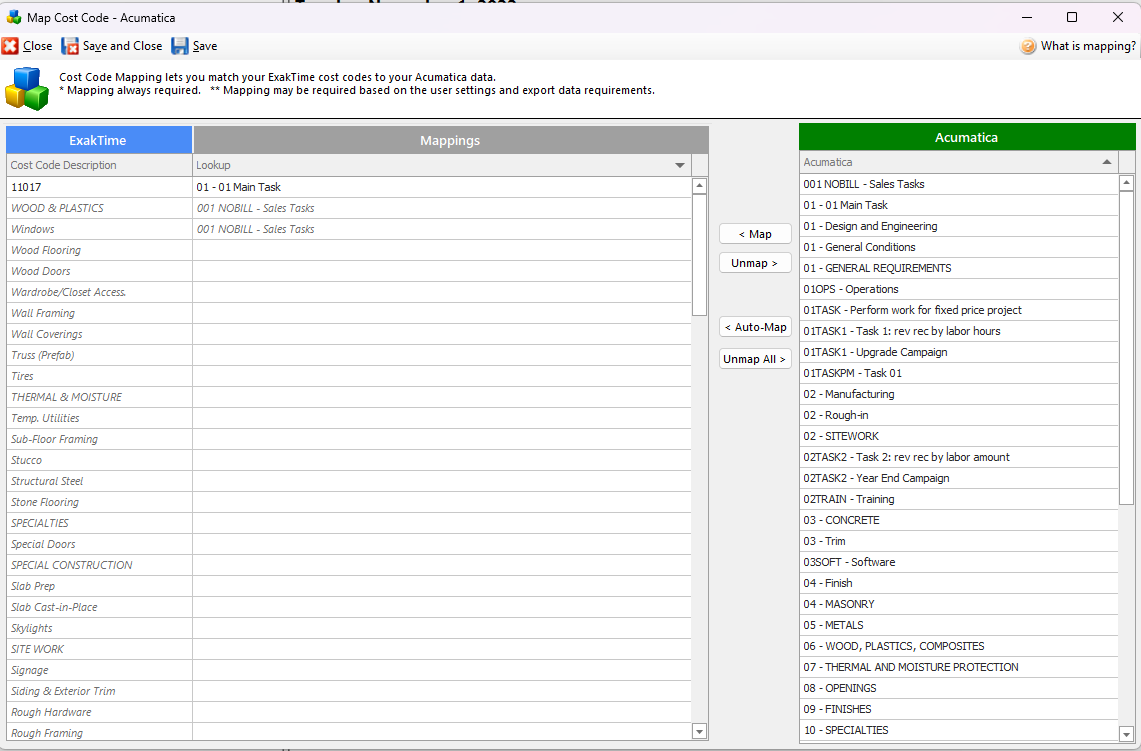Click scroll-down arrow of the Acumatica list

click(x=1126, y=734)
